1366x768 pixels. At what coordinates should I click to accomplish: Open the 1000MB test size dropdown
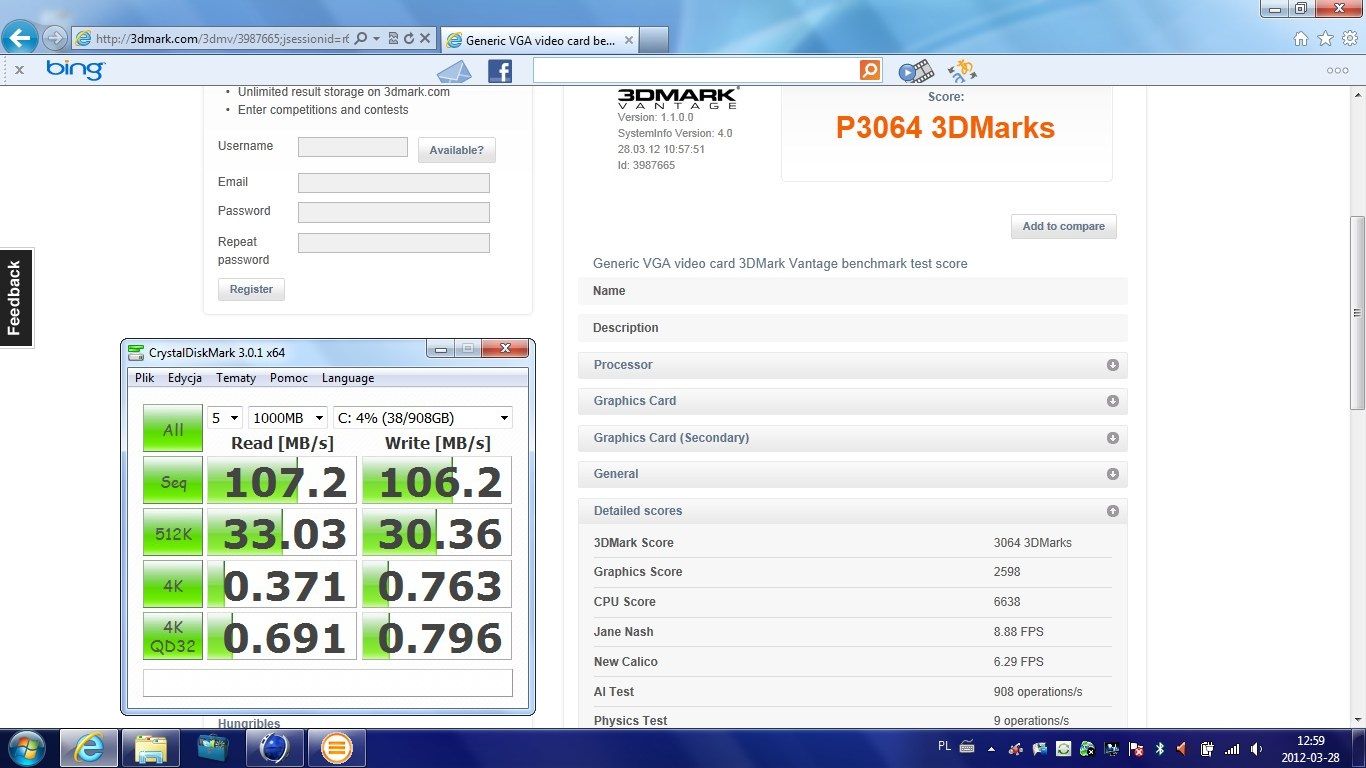(288, 418)
